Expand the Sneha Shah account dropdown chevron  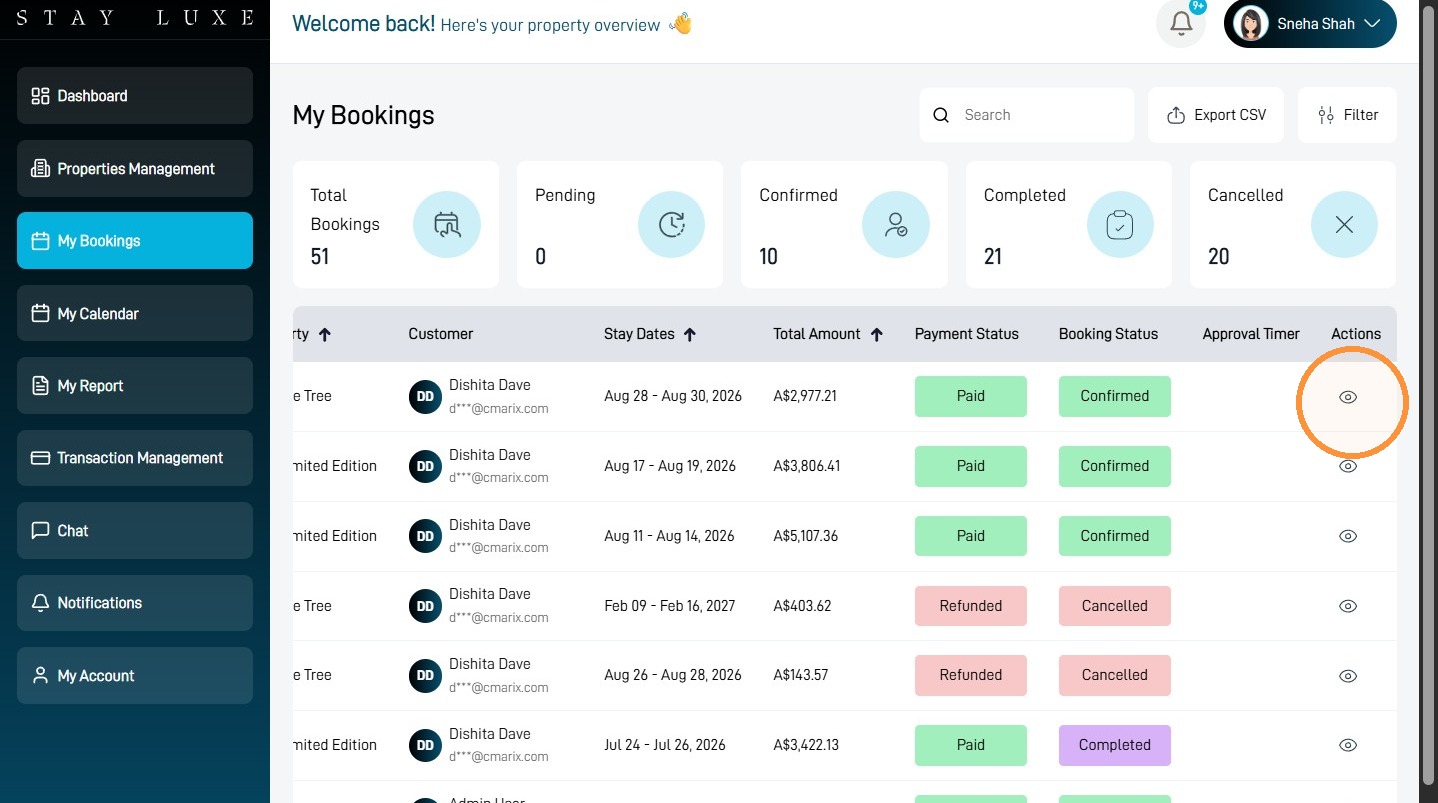(x=1372, y=23)
